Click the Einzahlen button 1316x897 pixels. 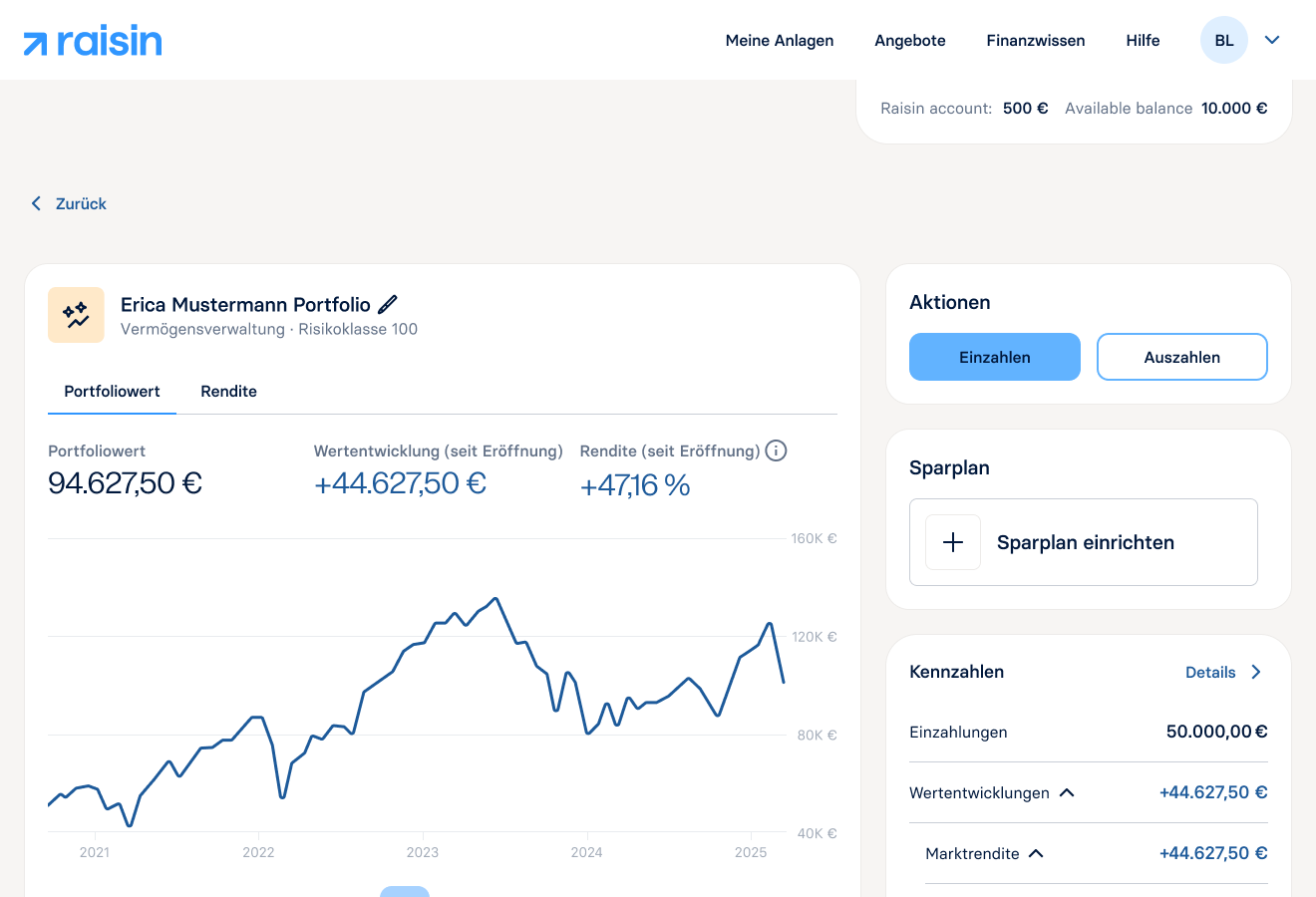point(995,357)
